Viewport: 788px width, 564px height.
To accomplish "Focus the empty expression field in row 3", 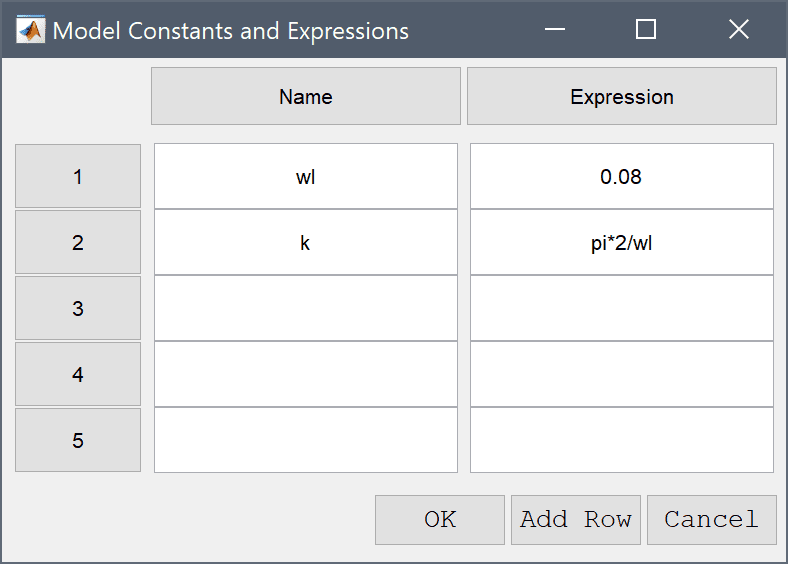I will (622, 308).
